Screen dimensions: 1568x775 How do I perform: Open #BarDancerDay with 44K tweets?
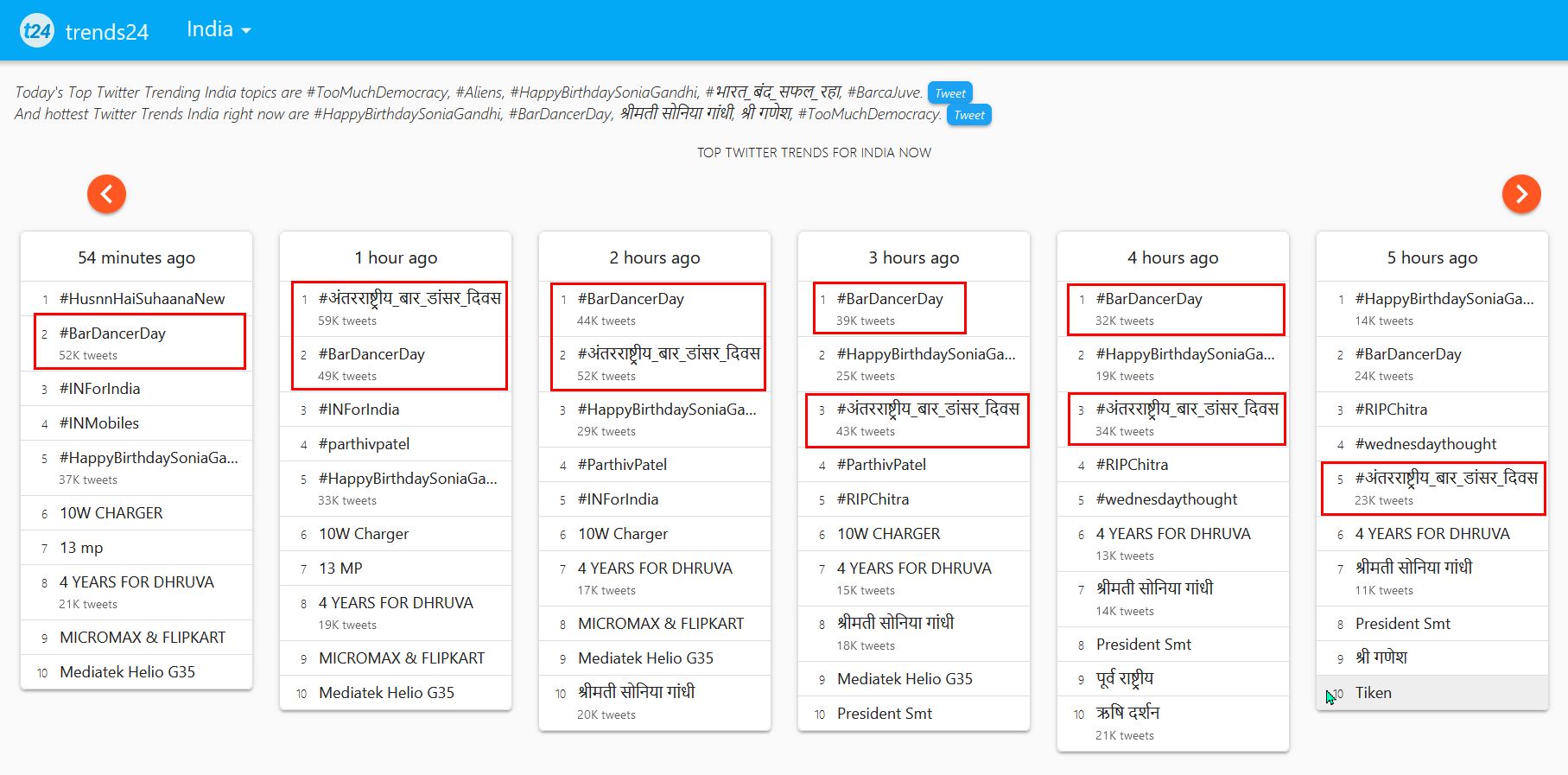click(x=631, y=299)
